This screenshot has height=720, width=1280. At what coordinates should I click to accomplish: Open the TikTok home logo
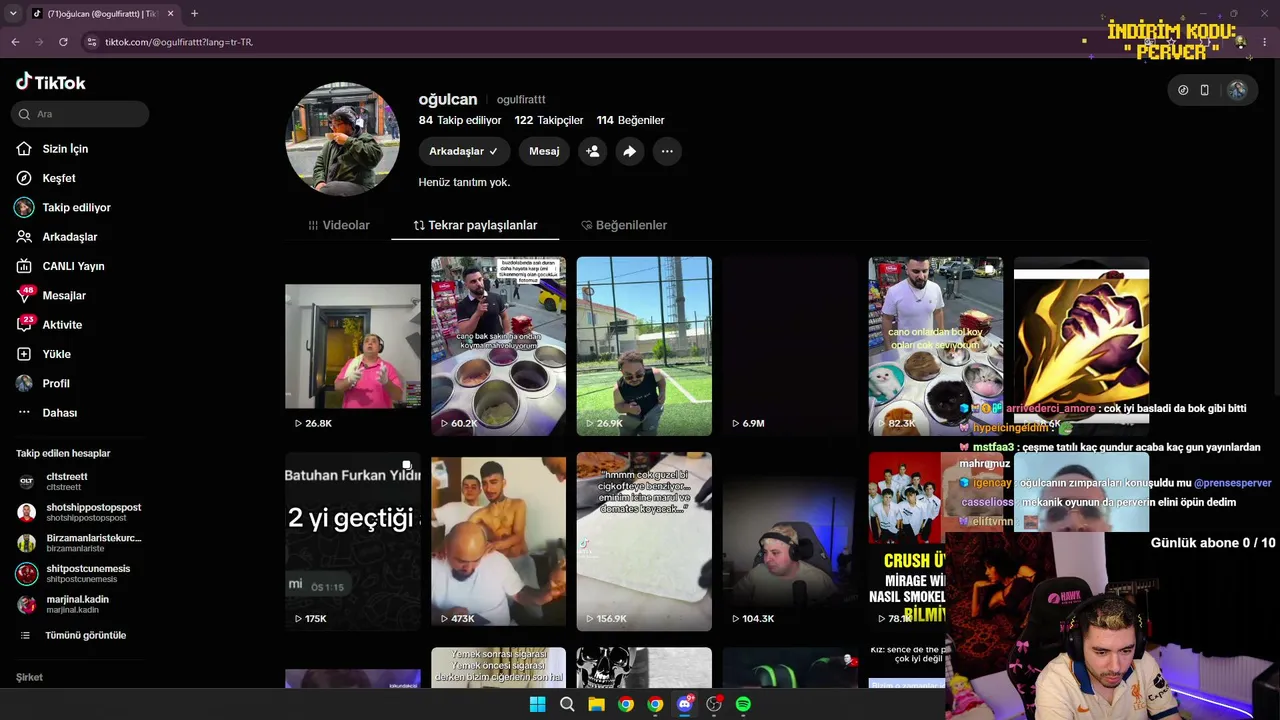(x=51, y=82)
